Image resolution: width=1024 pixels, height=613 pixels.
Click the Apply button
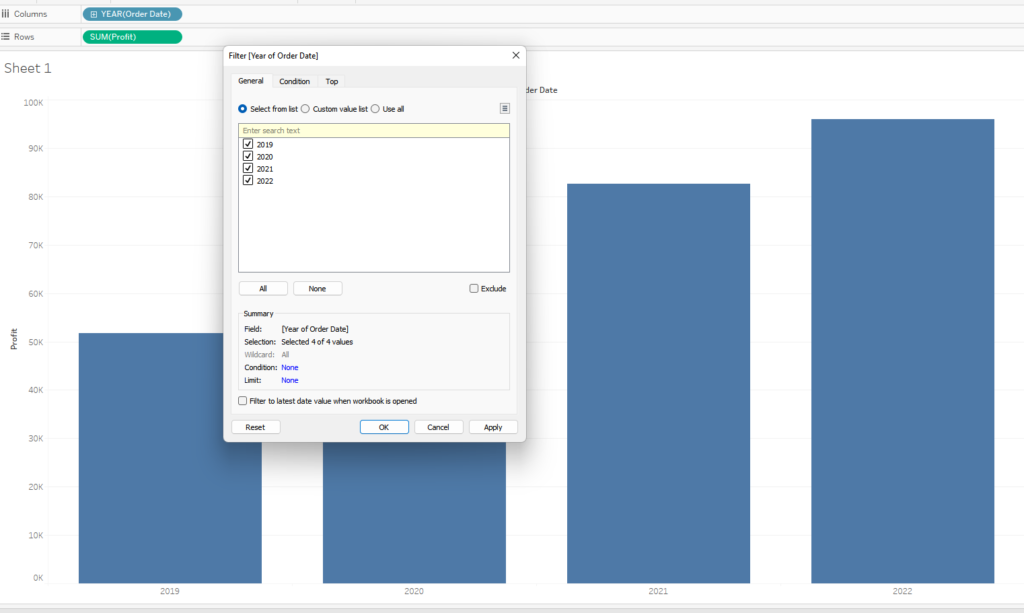[493, 427]
